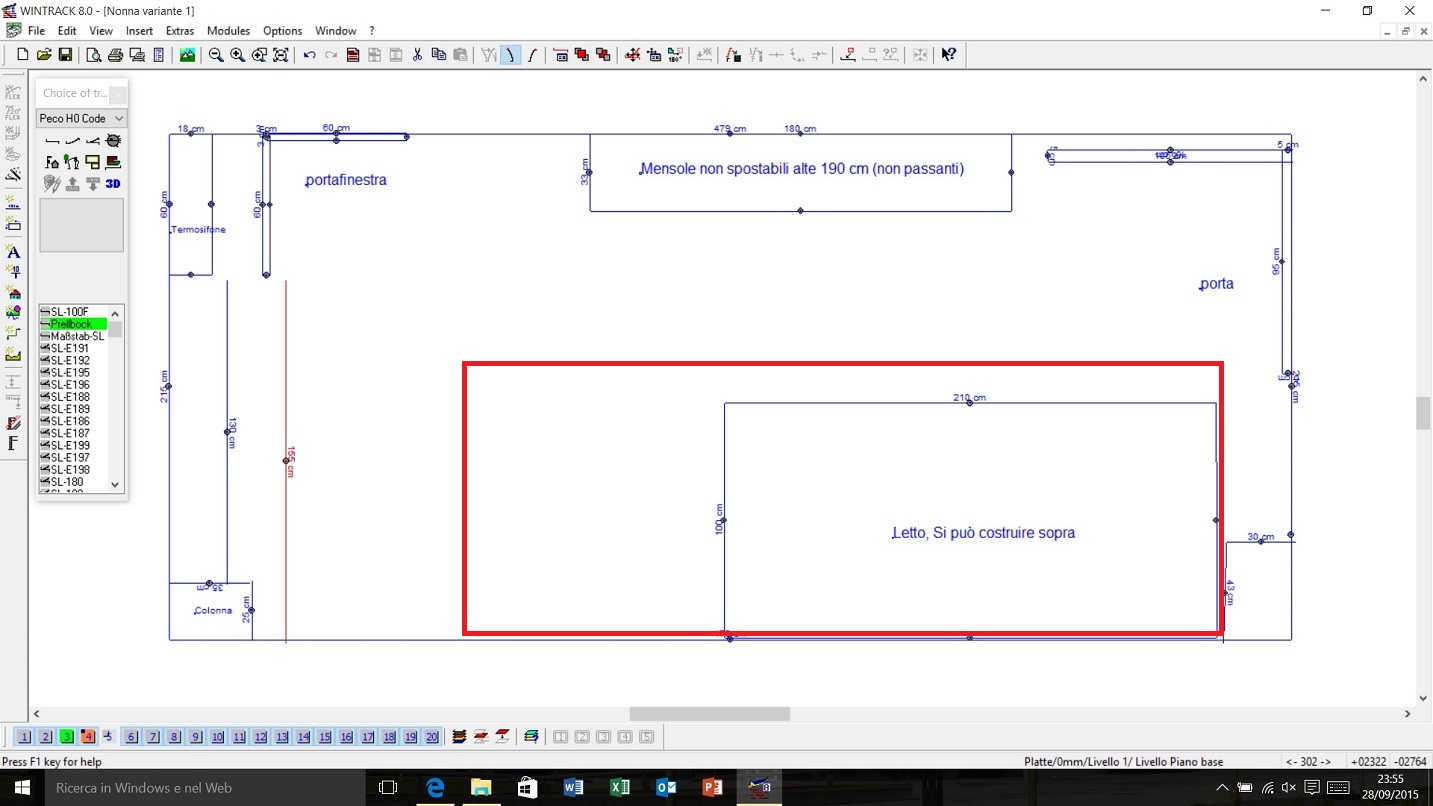Zoom out with the magnifier minus icon
Viewport: 1433px width, 806px height.
[x=216, y=55]
